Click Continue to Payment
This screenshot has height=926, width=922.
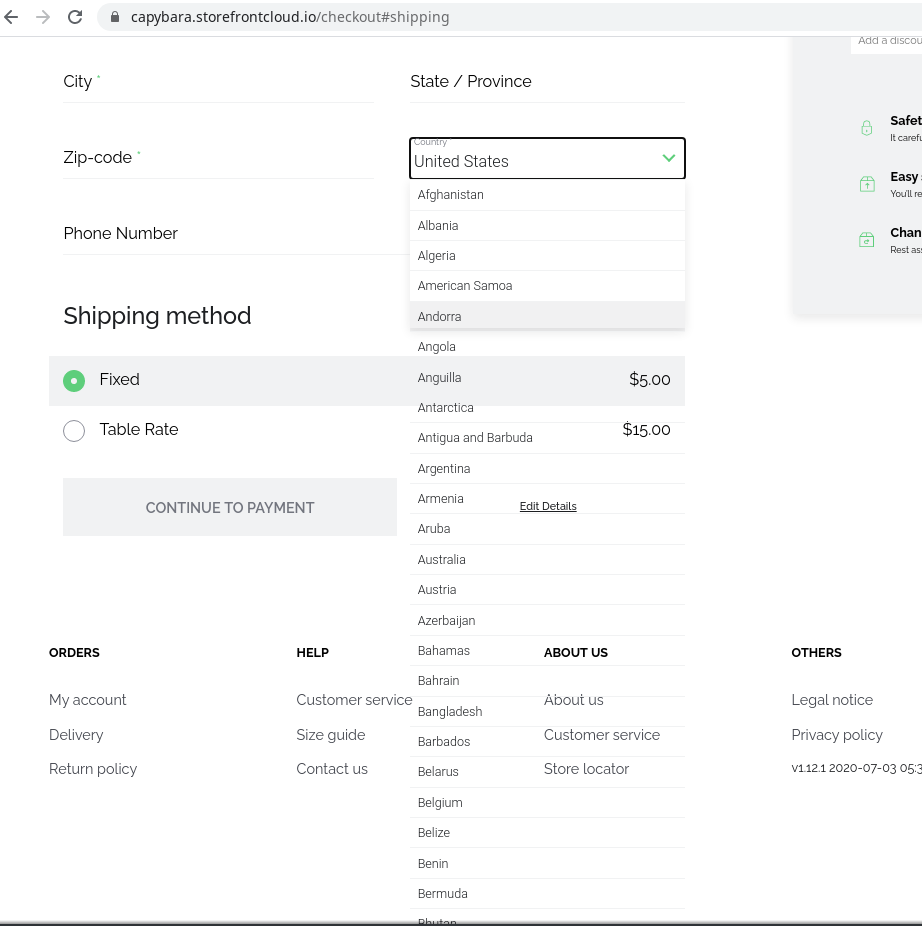(229, 507)
